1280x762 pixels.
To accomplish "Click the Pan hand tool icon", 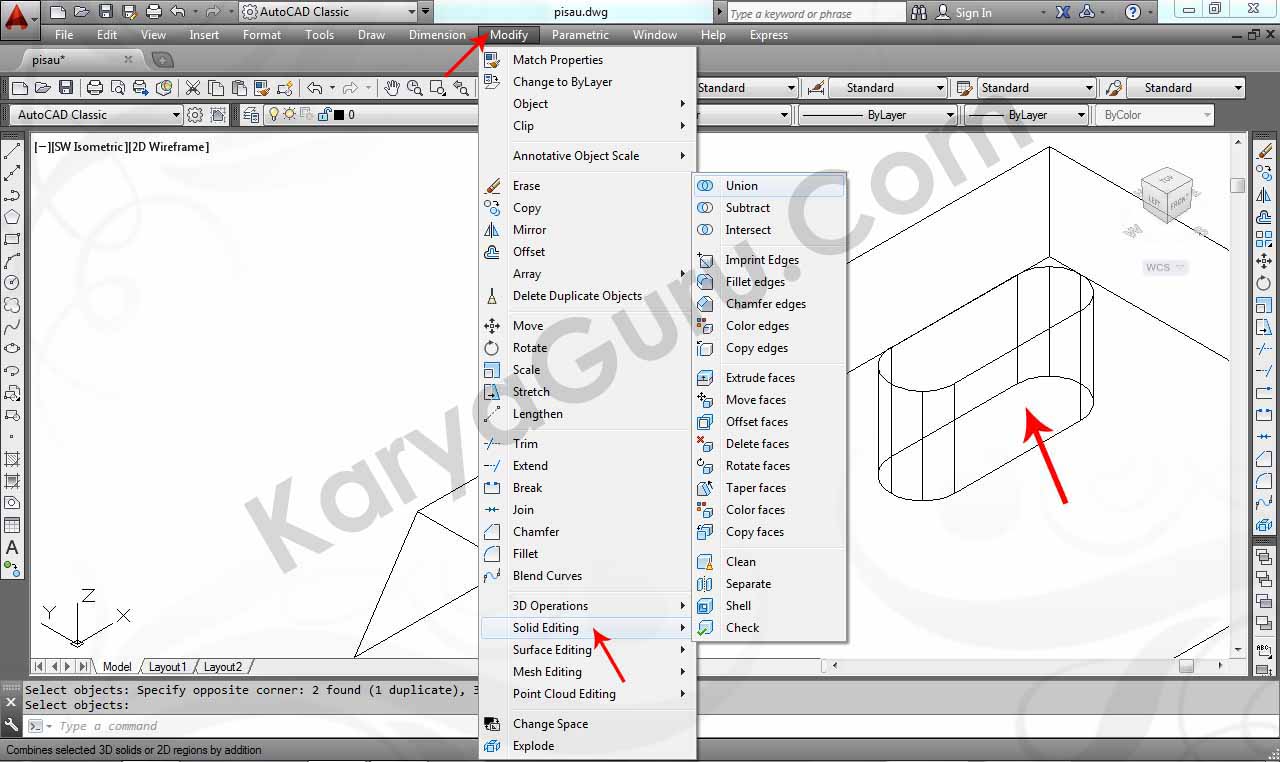I will [x=392, y=88].
